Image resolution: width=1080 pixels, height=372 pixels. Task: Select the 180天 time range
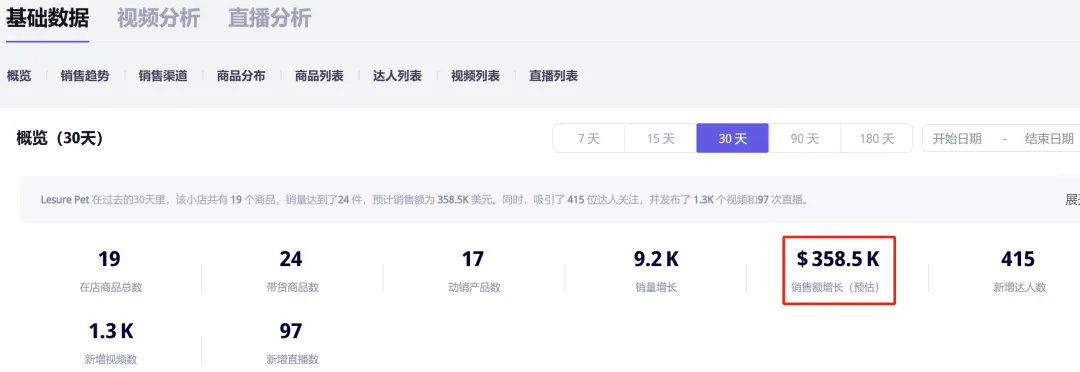coord(877,138)
